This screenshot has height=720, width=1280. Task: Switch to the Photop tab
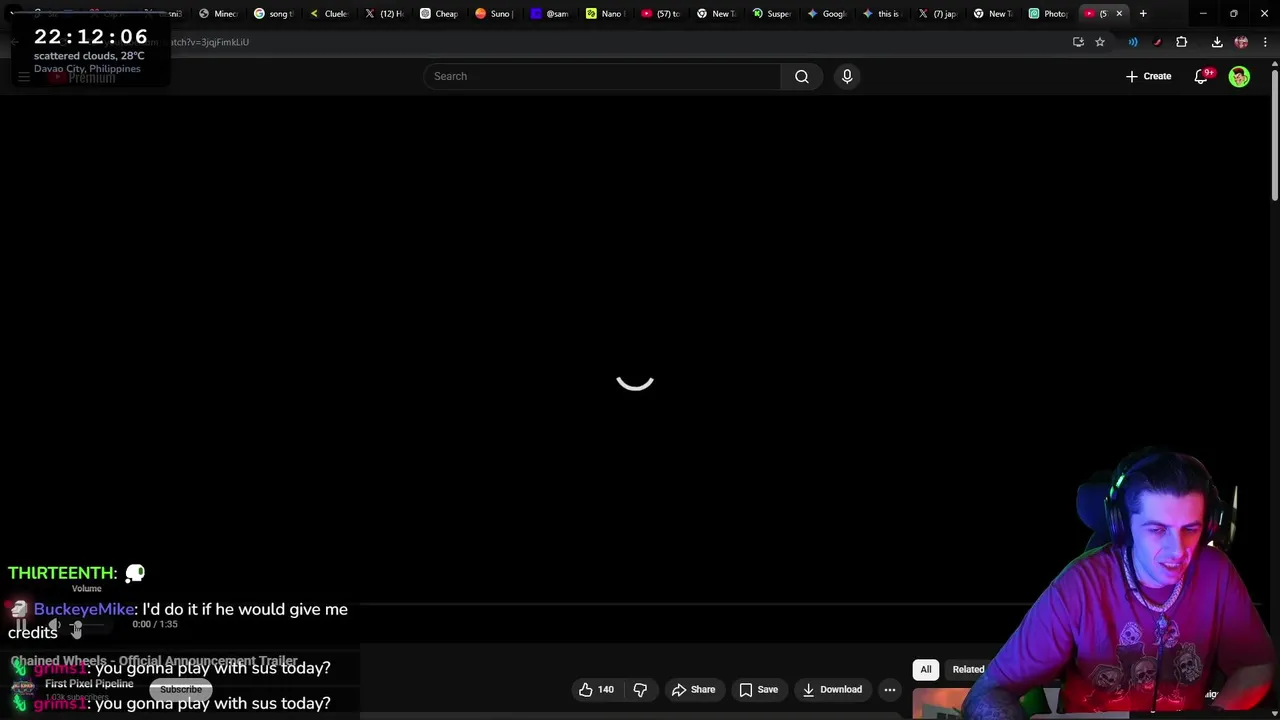pos(1048,13)
